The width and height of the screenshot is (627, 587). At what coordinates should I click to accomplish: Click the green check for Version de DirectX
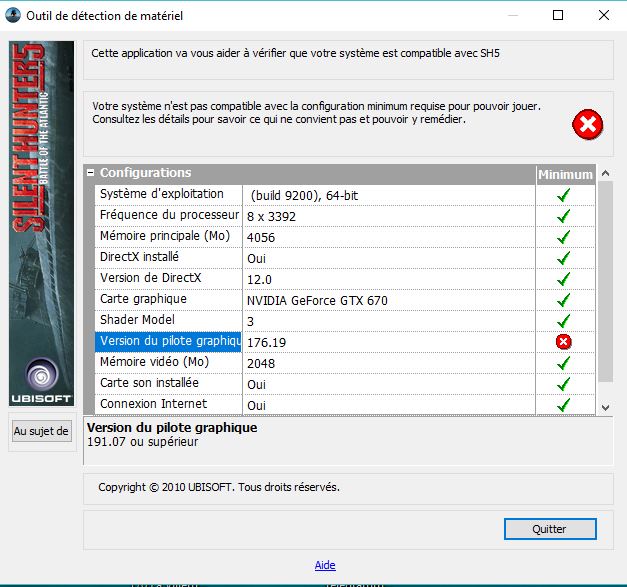click(x=563, y=279)
